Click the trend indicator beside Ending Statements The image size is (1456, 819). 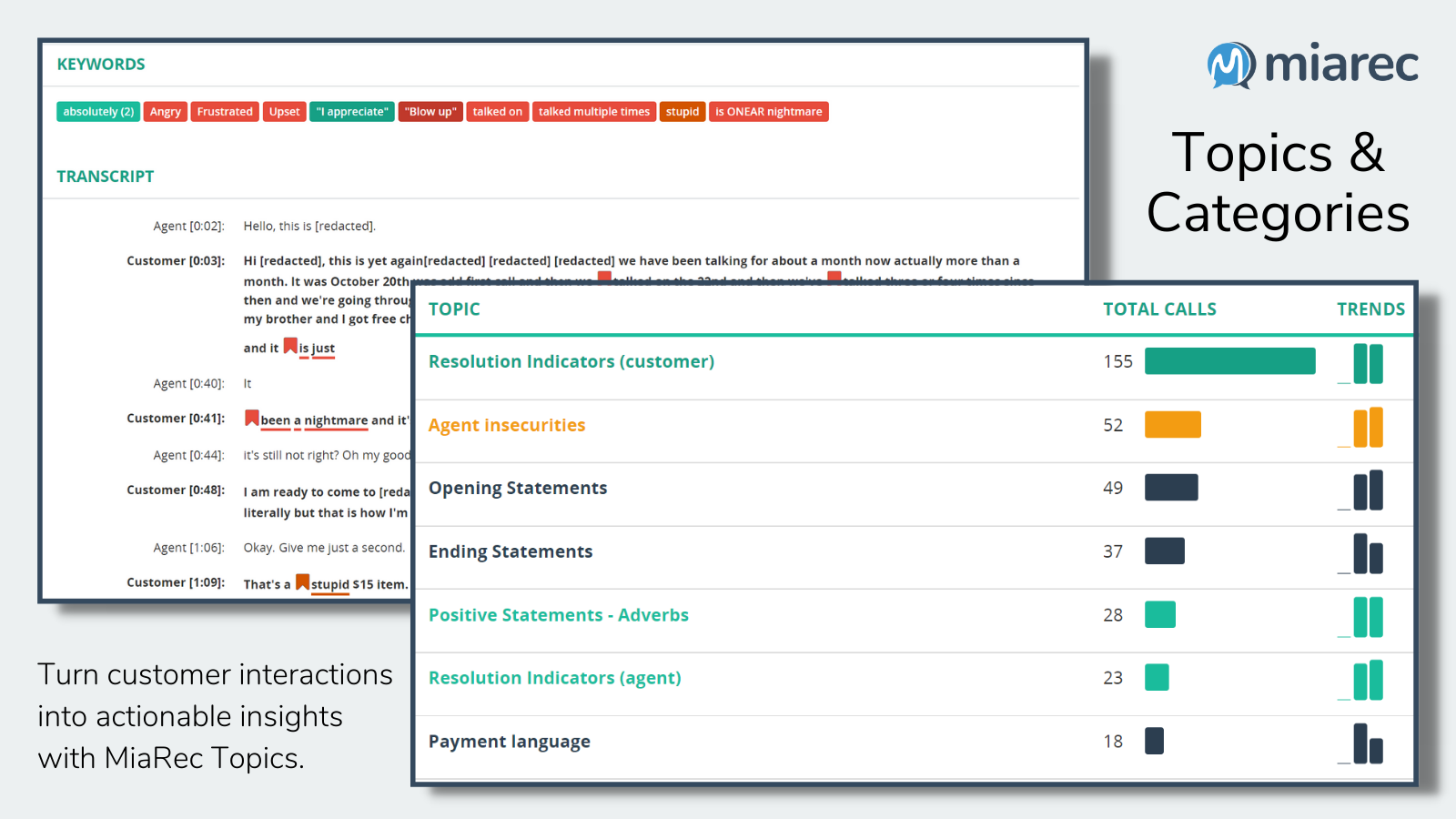1367,552
